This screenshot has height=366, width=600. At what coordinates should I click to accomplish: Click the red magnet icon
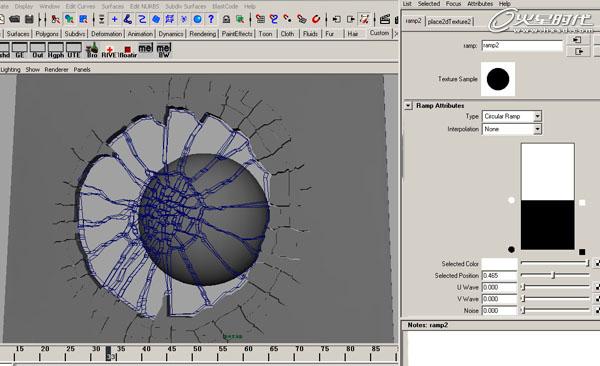(316, 19)
